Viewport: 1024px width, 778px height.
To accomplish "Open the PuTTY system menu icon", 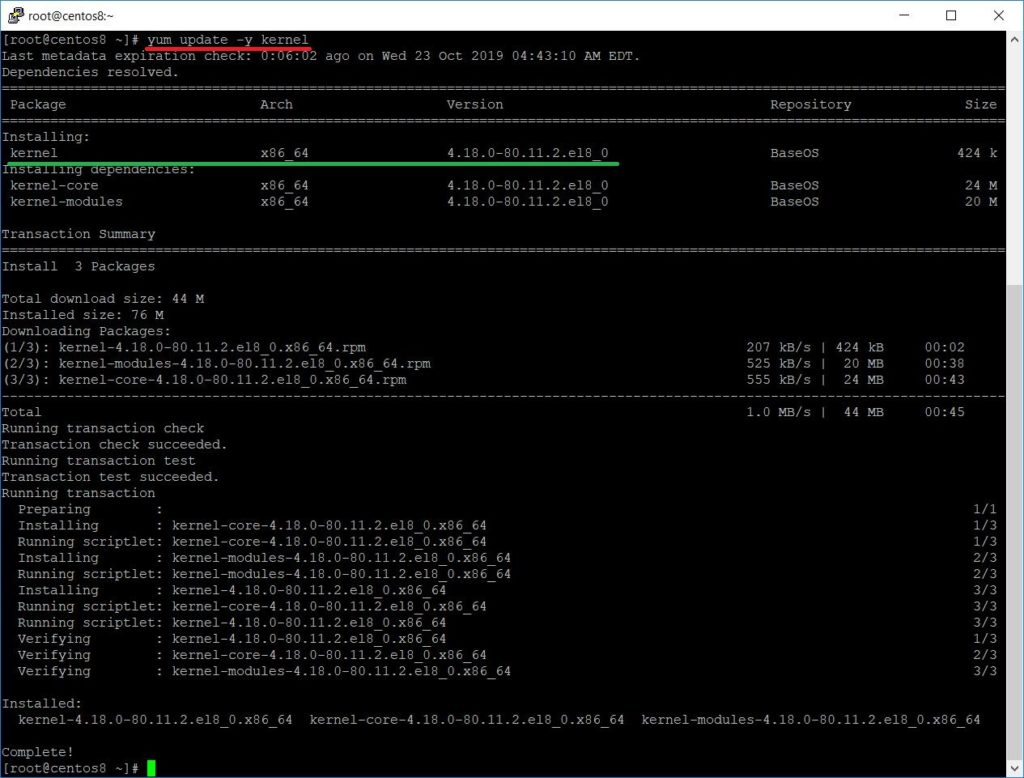I will pos(16,16).
